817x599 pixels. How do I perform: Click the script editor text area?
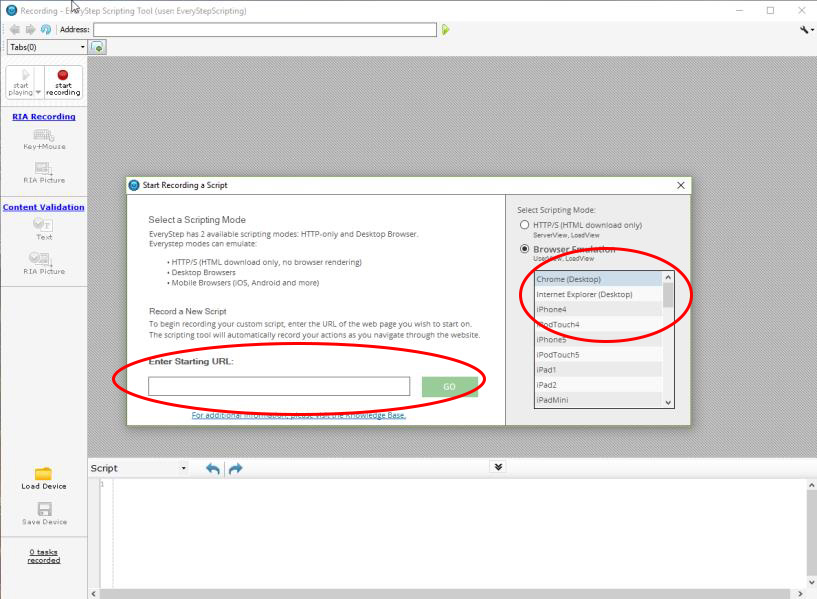(x=460, y=533)
